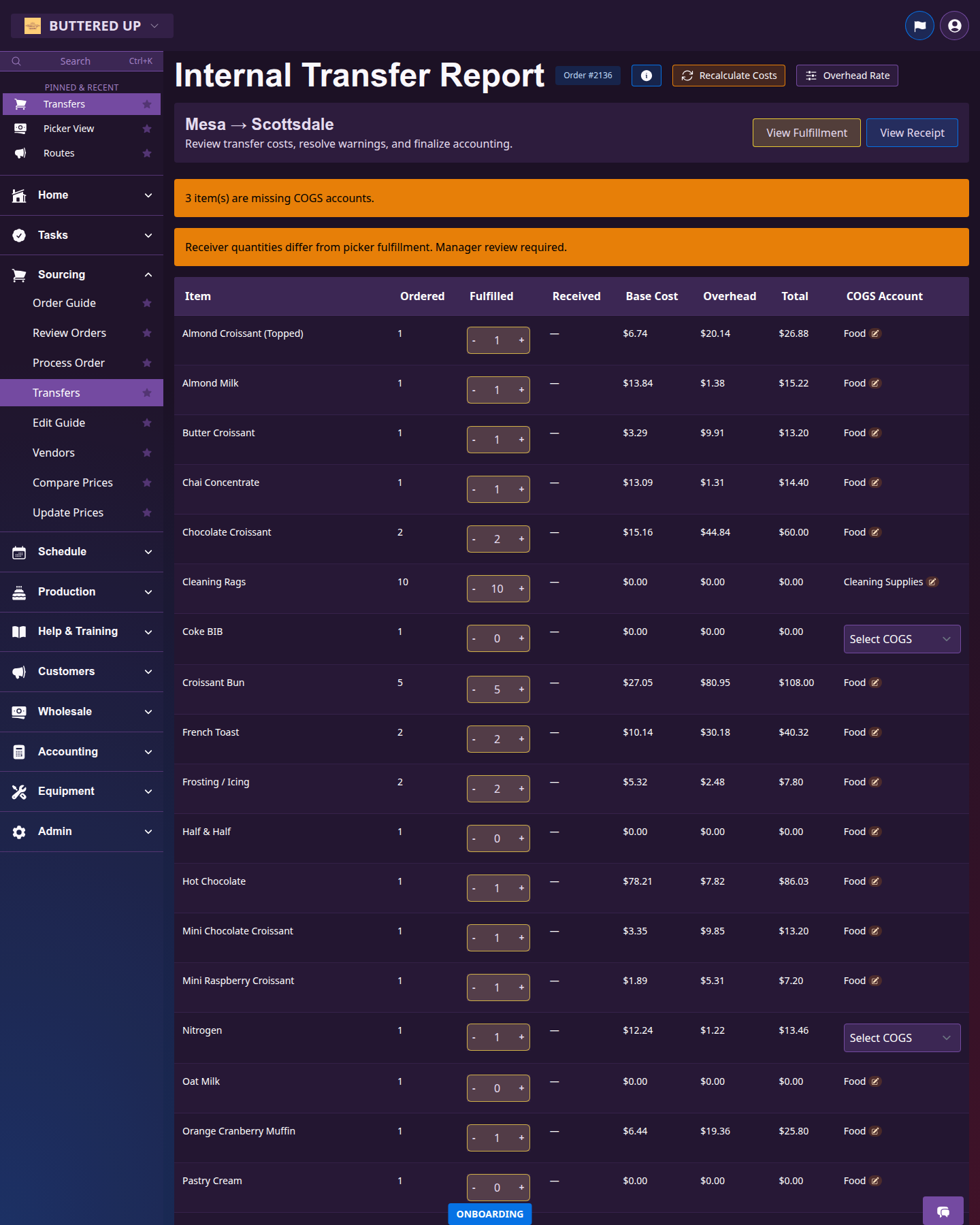
Task: Expand the Home sidebar section
Action: [82, 195]
